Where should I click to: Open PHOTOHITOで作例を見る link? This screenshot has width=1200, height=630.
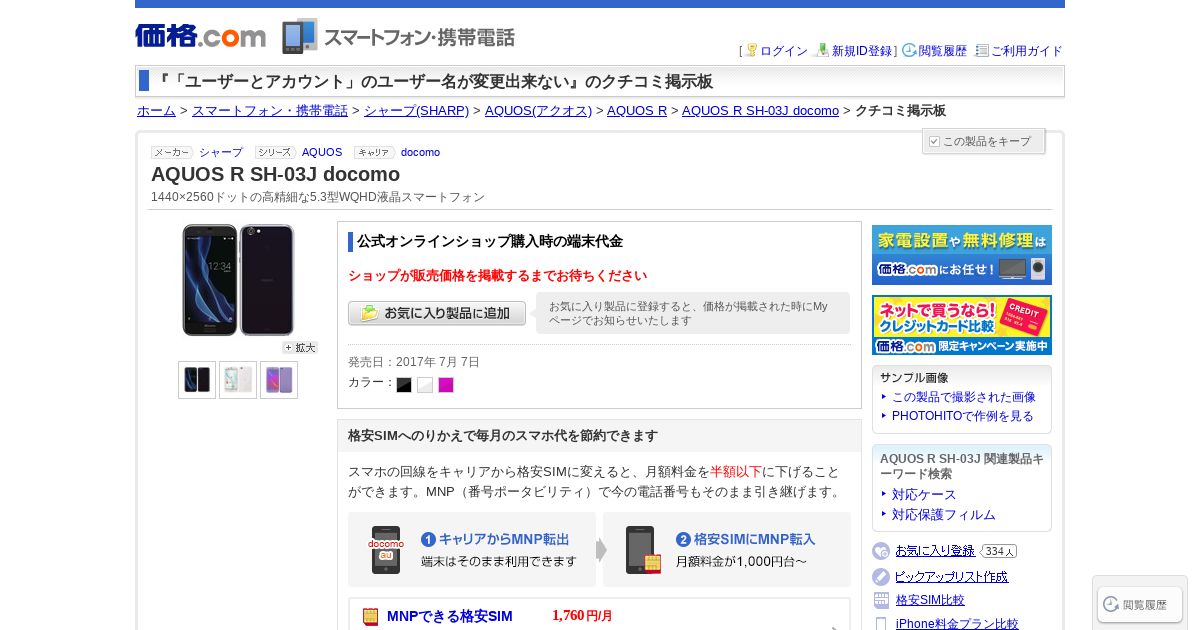click(963, 416)
